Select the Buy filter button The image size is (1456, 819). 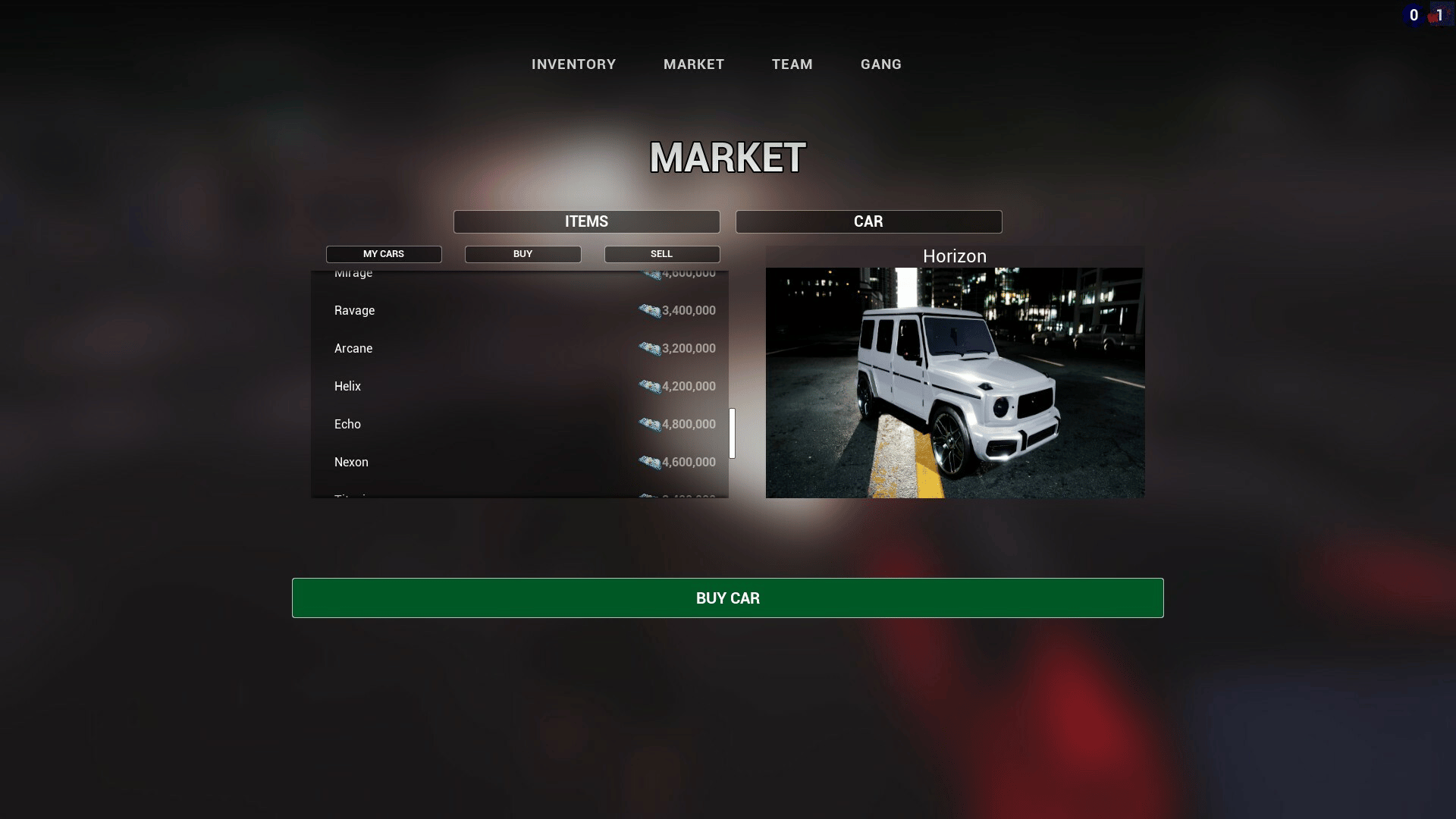(522, 254)
